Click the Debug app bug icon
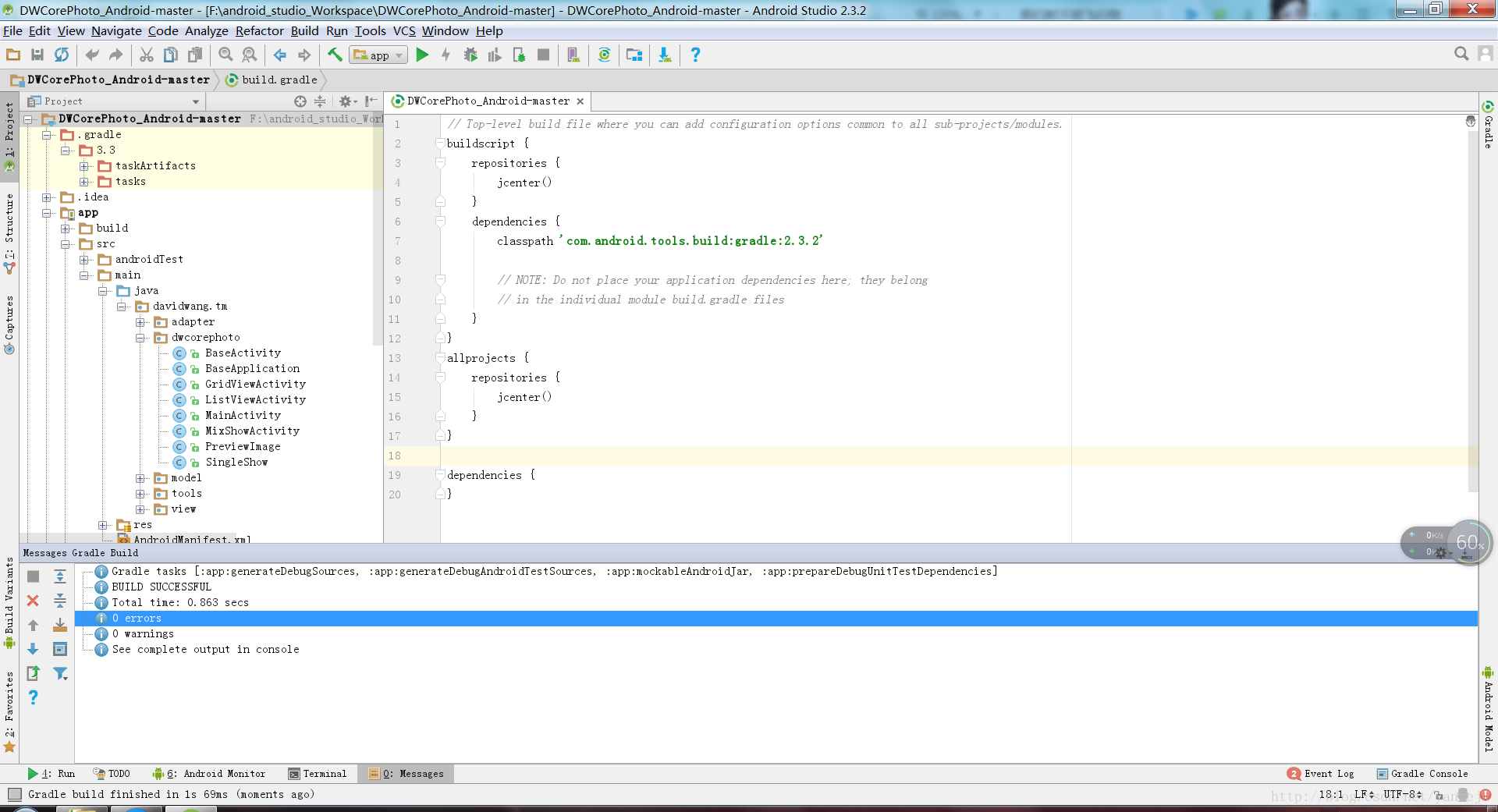This screenshot has width=1498, height=812. [x=470, y=55]
